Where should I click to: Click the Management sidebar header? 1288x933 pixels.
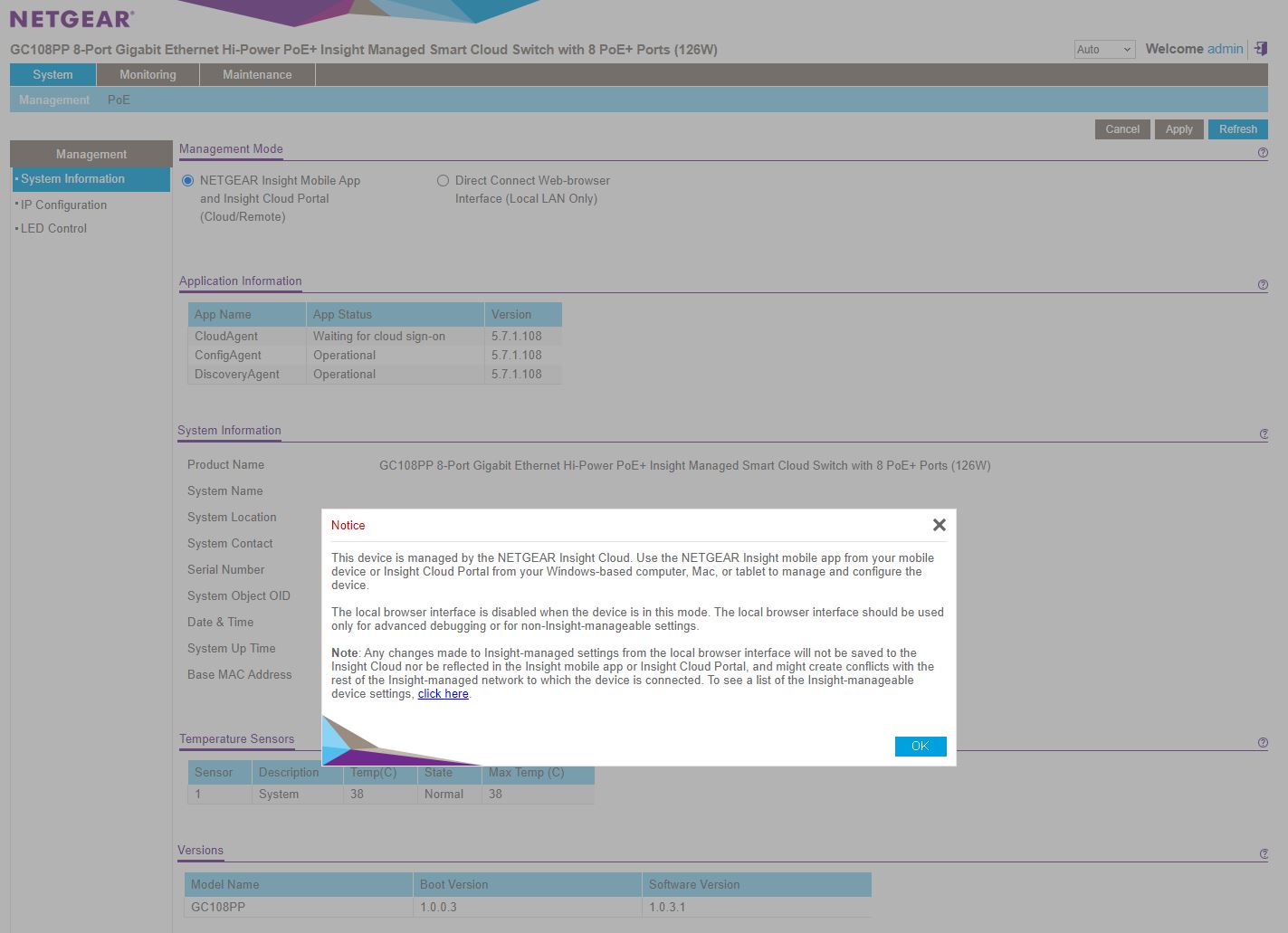[91, 154]
